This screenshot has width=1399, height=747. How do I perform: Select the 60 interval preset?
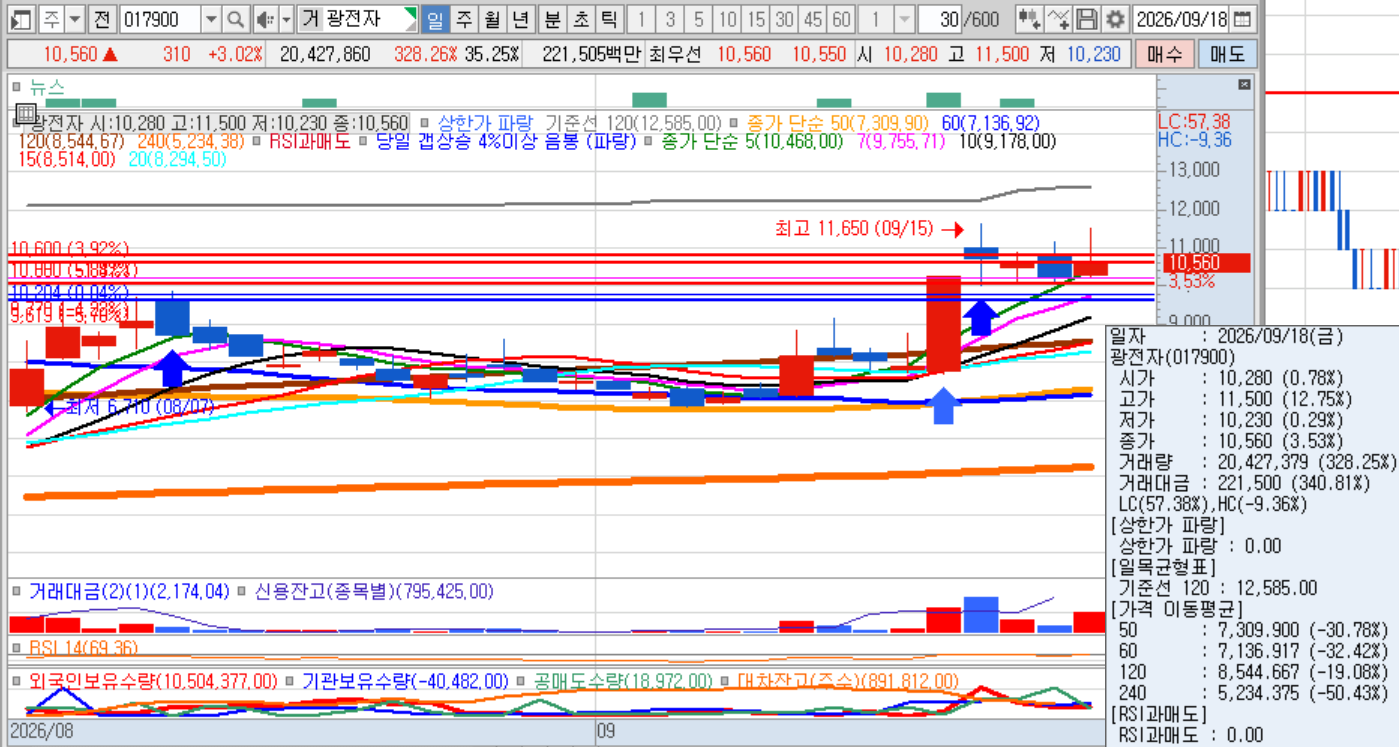click(x=842, y=19)
